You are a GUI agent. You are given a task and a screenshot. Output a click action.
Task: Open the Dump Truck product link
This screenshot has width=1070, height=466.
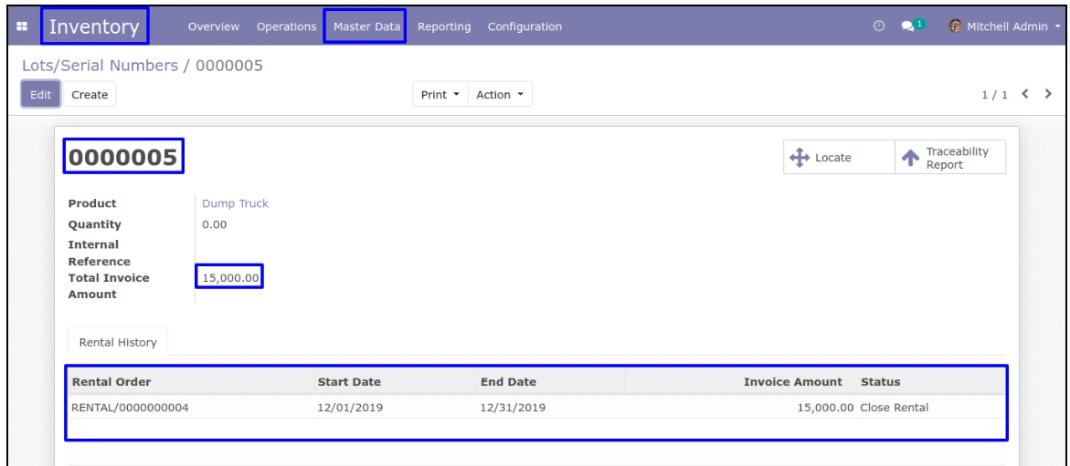point(235,203)
